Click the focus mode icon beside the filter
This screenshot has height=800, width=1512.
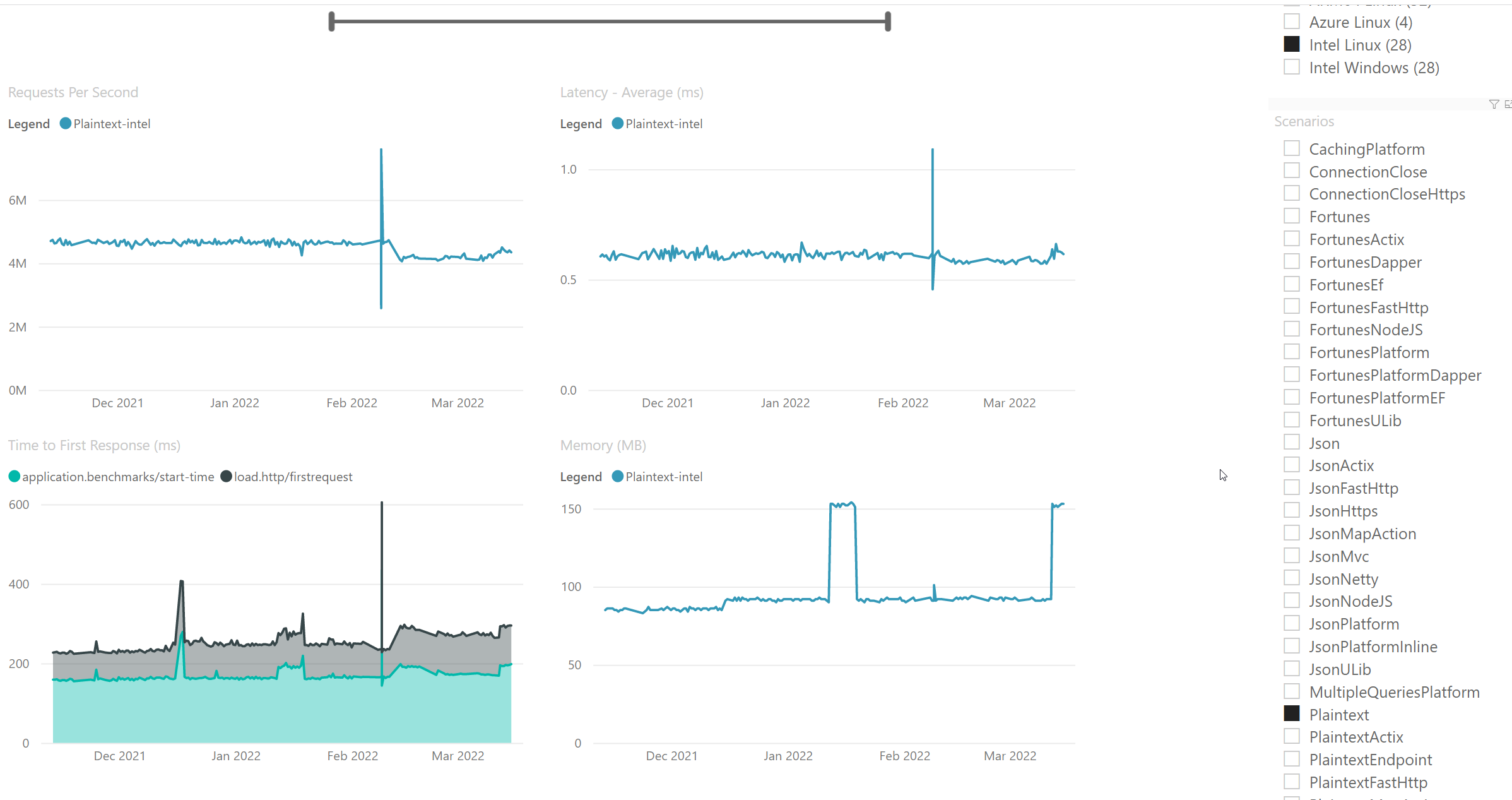coord(1508,104)
